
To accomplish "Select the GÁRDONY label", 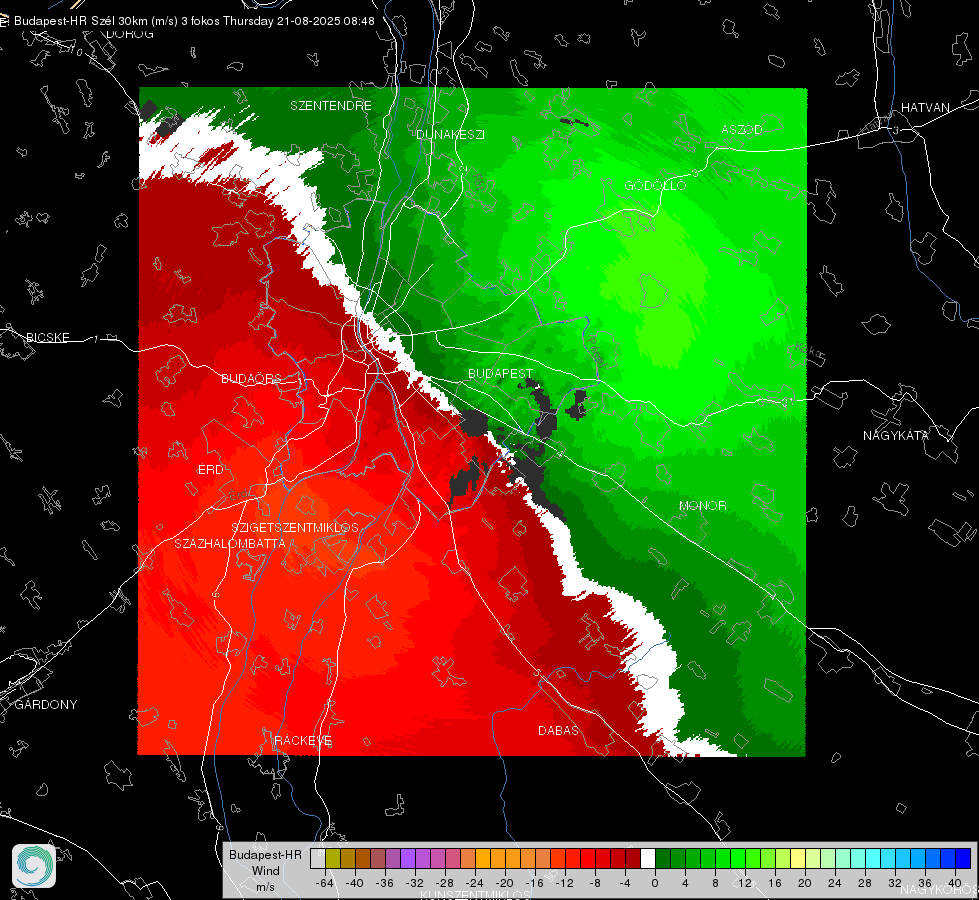I will [46, 705].
